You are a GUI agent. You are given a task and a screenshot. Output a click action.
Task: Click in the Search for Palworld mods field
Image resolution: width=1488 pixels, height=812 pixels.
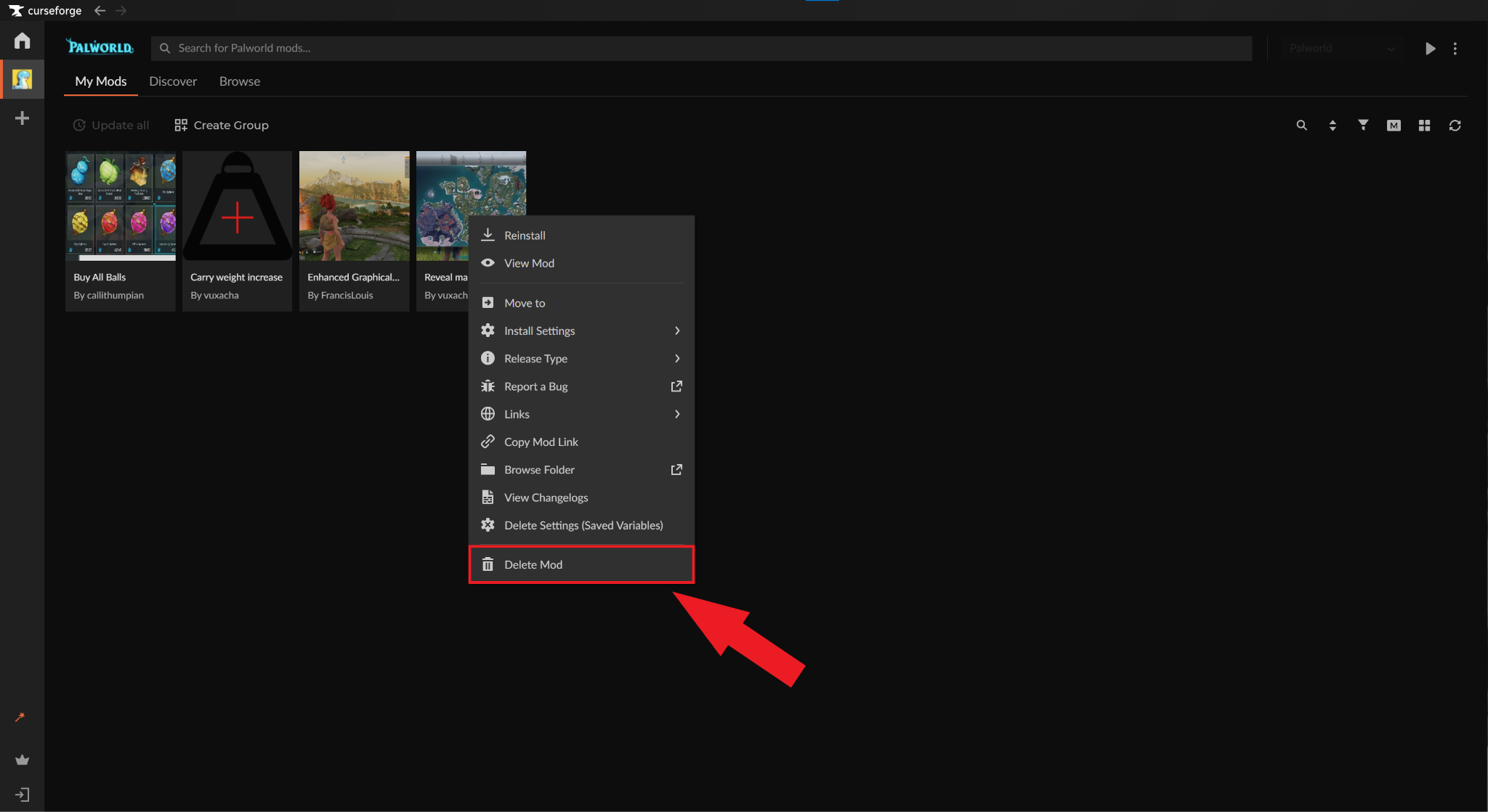701,48
